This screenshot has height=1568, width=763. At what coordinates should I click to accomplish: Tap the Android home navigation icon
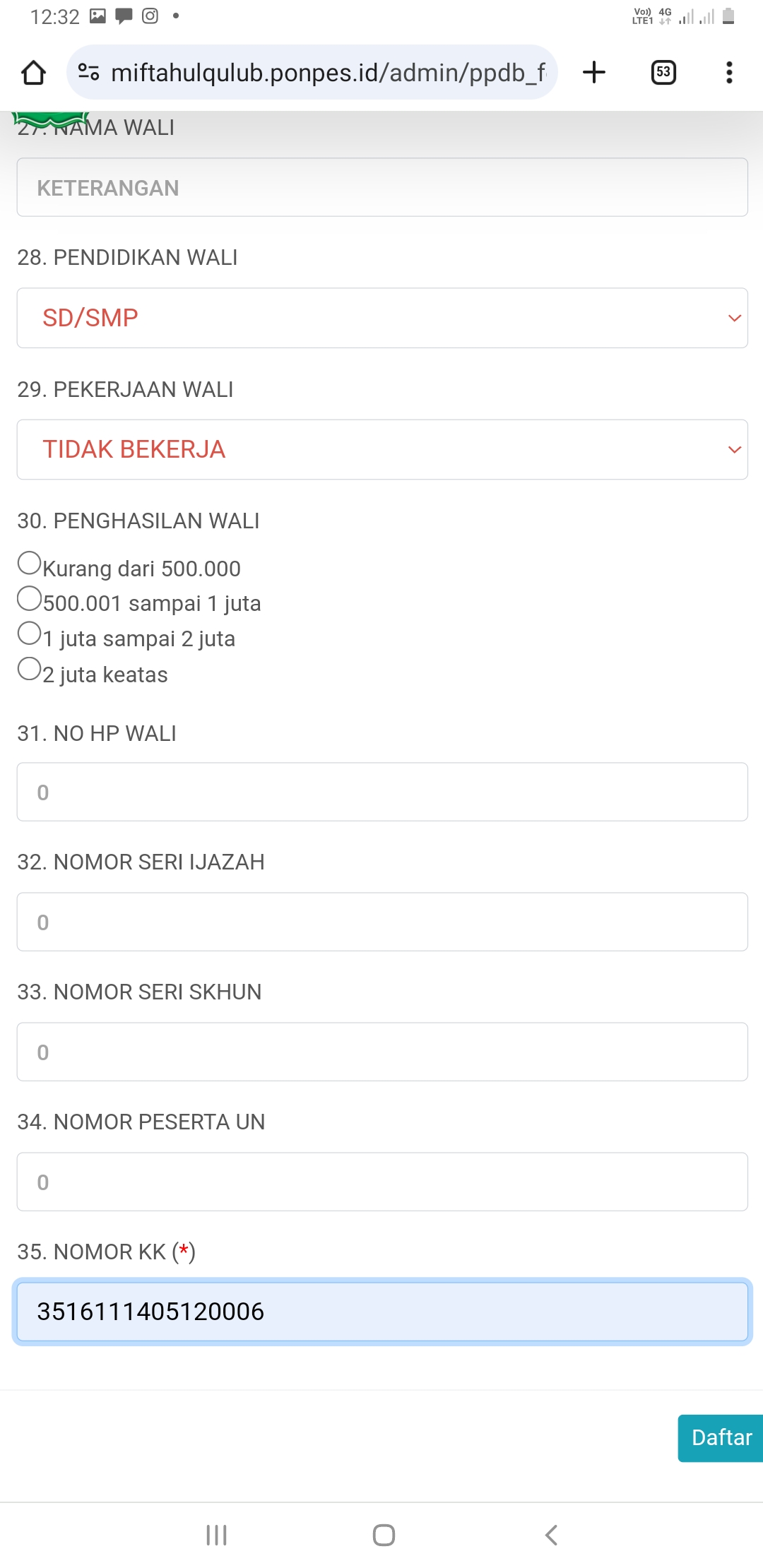point(384,1534)
